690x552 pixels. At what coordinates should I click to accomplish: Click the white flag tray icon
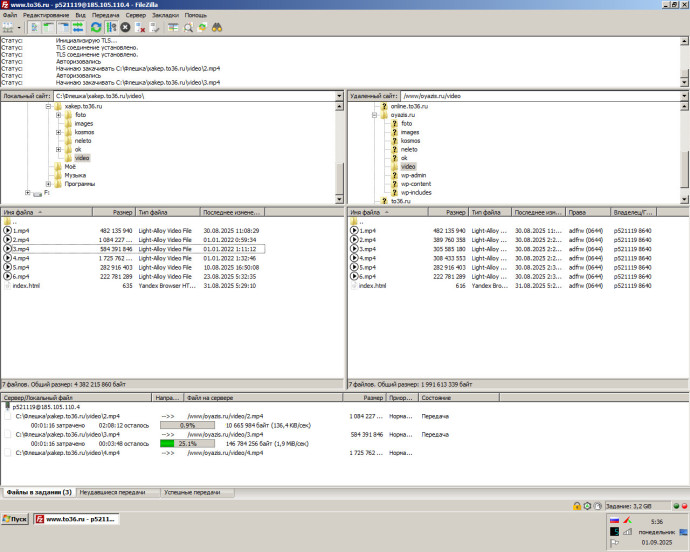[x=614, y=543]
